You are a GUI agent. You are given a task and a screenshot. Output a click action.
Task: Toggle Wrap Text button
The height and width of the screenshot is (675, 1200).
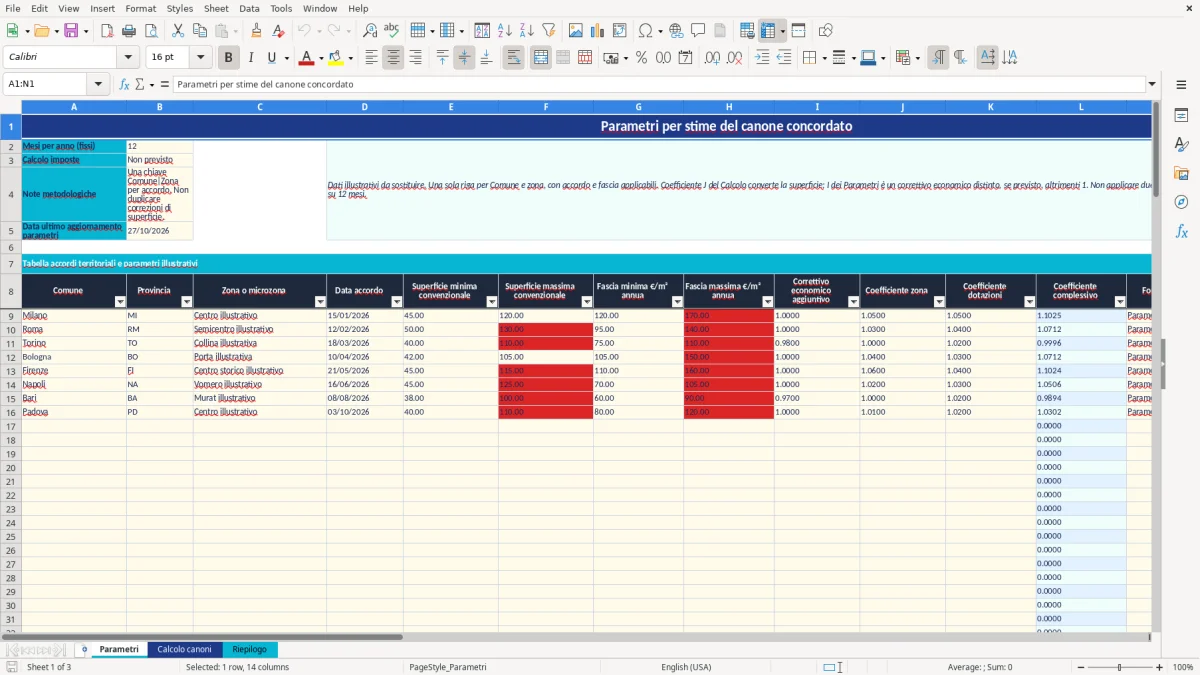(x=513, y=58)
